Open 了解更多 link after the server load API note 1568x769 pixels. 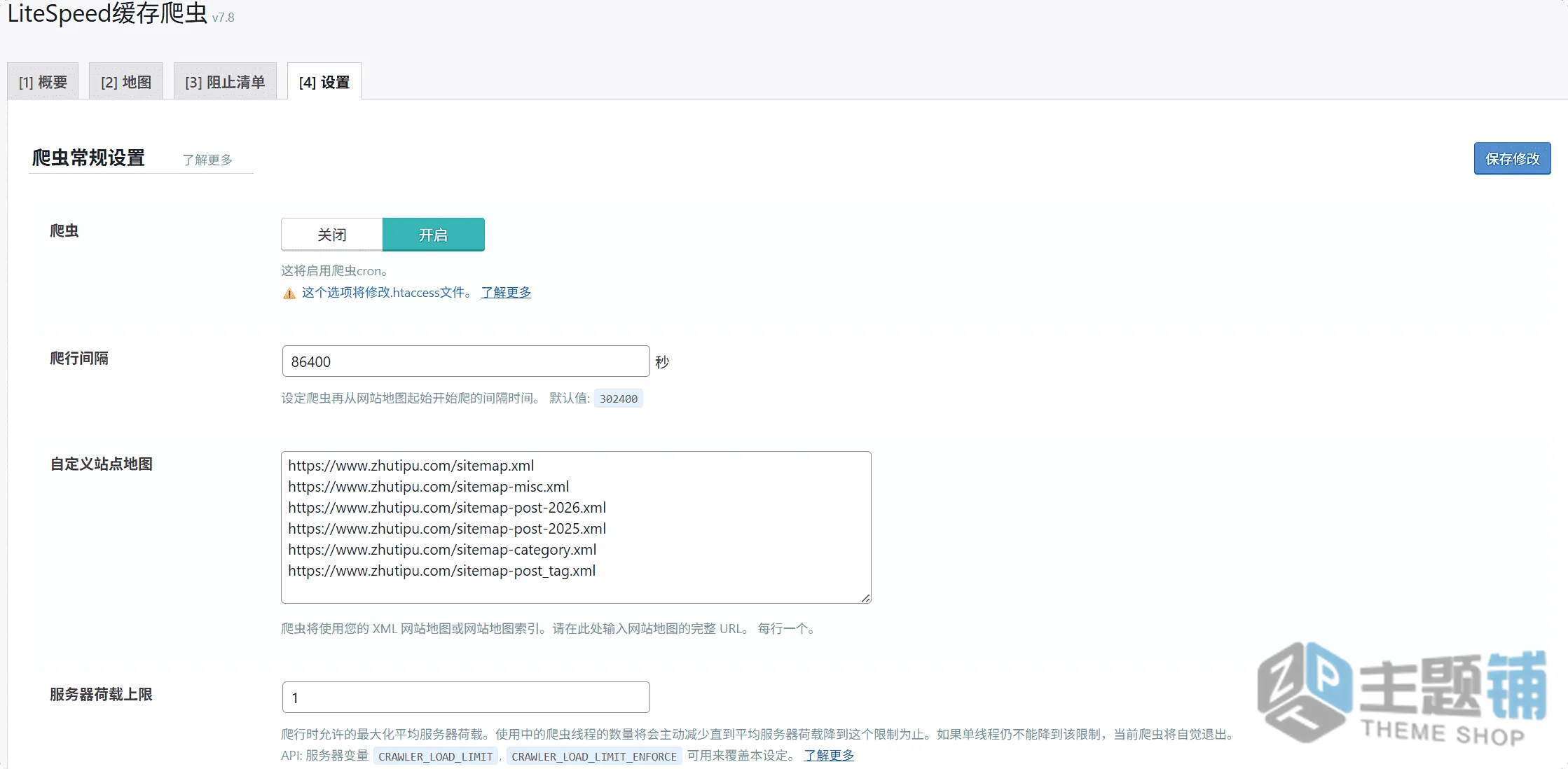829,756
